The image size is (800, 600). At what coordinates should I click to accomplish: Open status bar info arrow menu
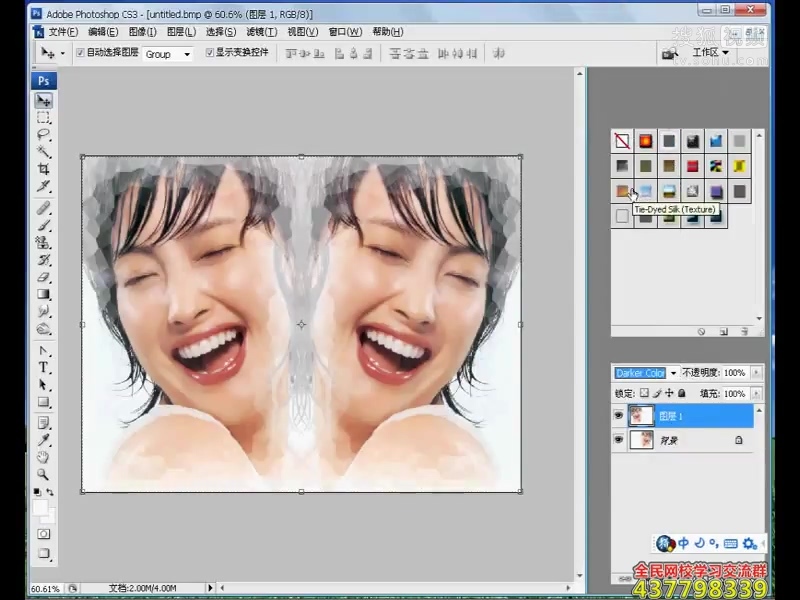[x=210, y=588]
